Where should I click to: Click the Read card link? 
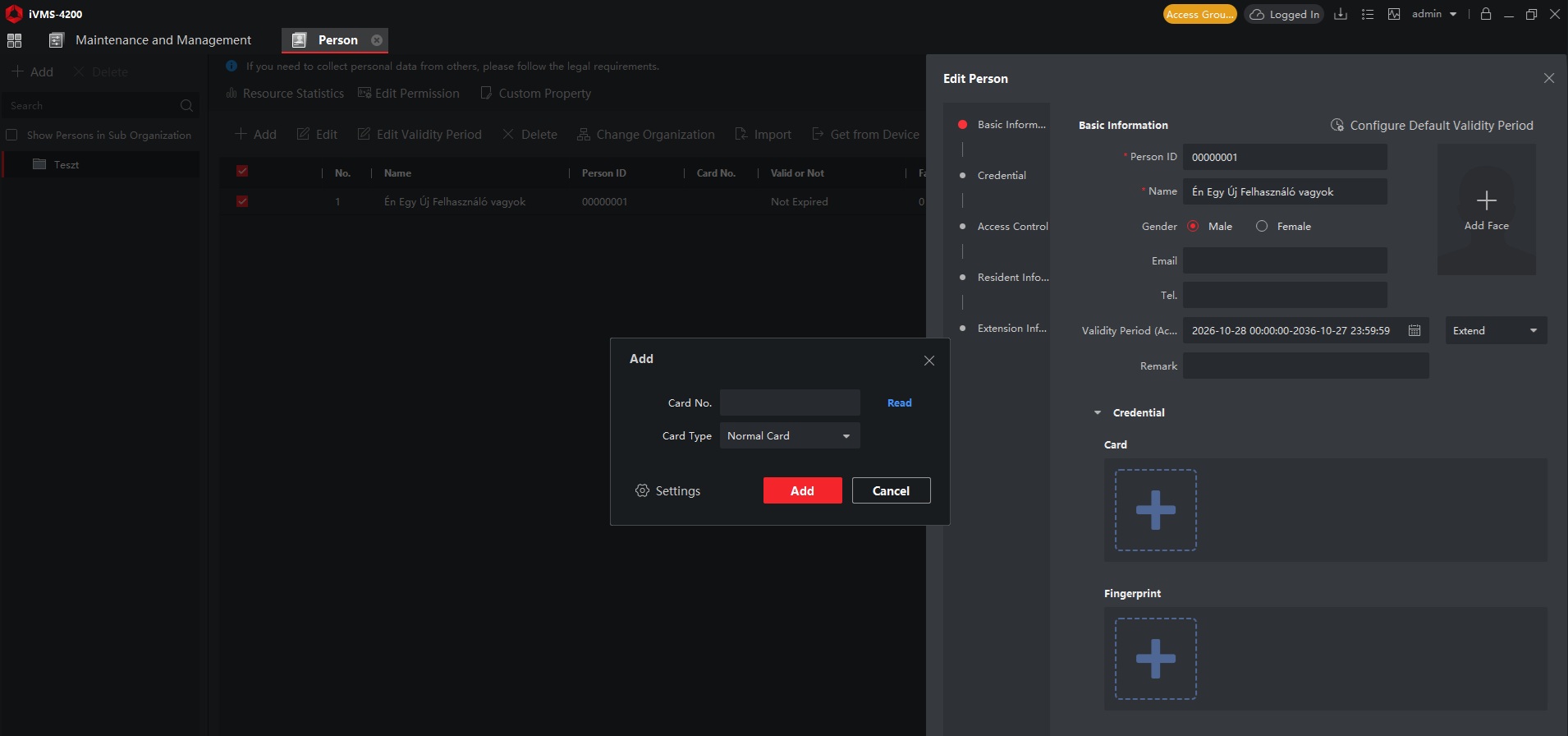click(x=900, y=402)
